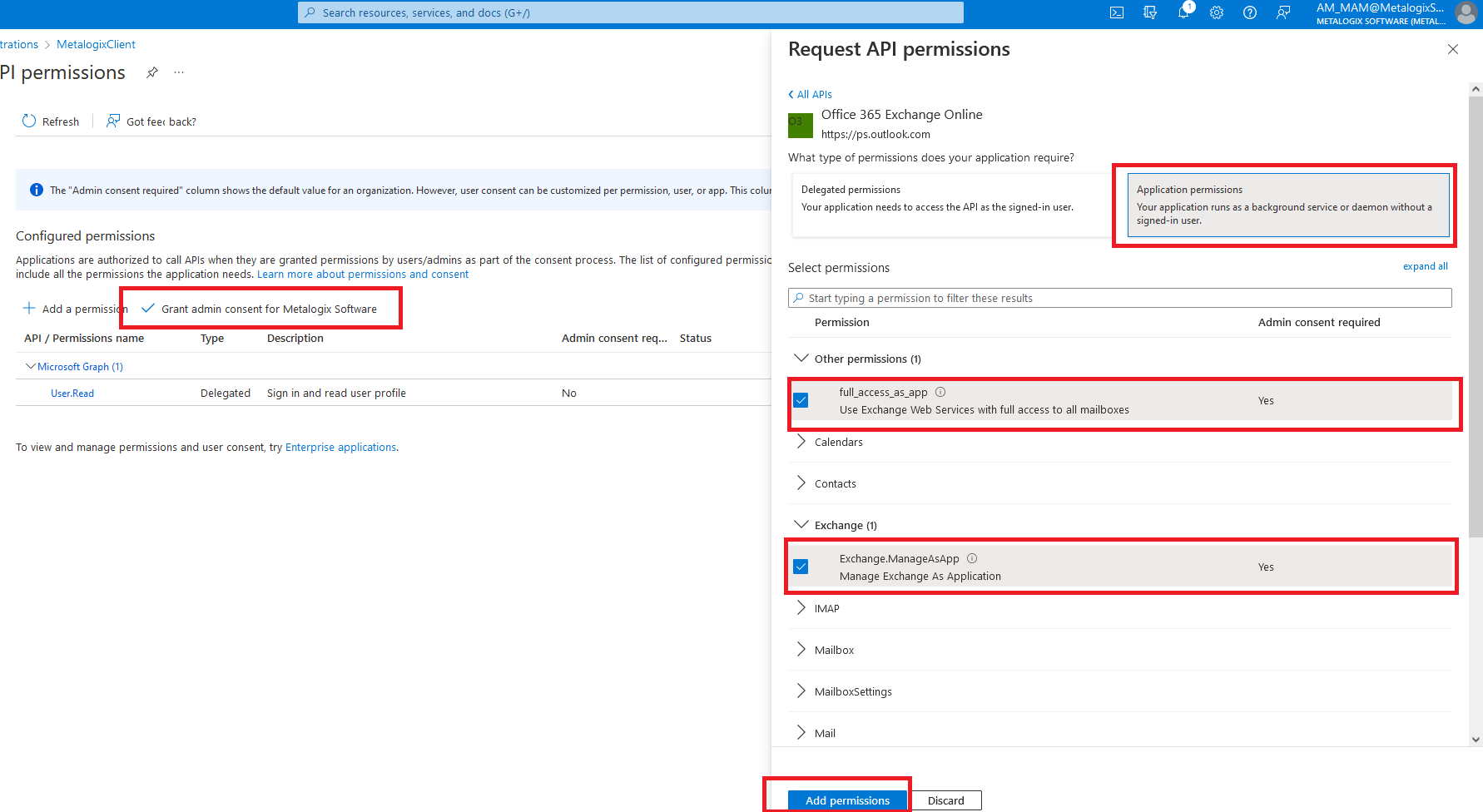Click the Status column header
Screen dimensions: 1483x812
[696, 338]
